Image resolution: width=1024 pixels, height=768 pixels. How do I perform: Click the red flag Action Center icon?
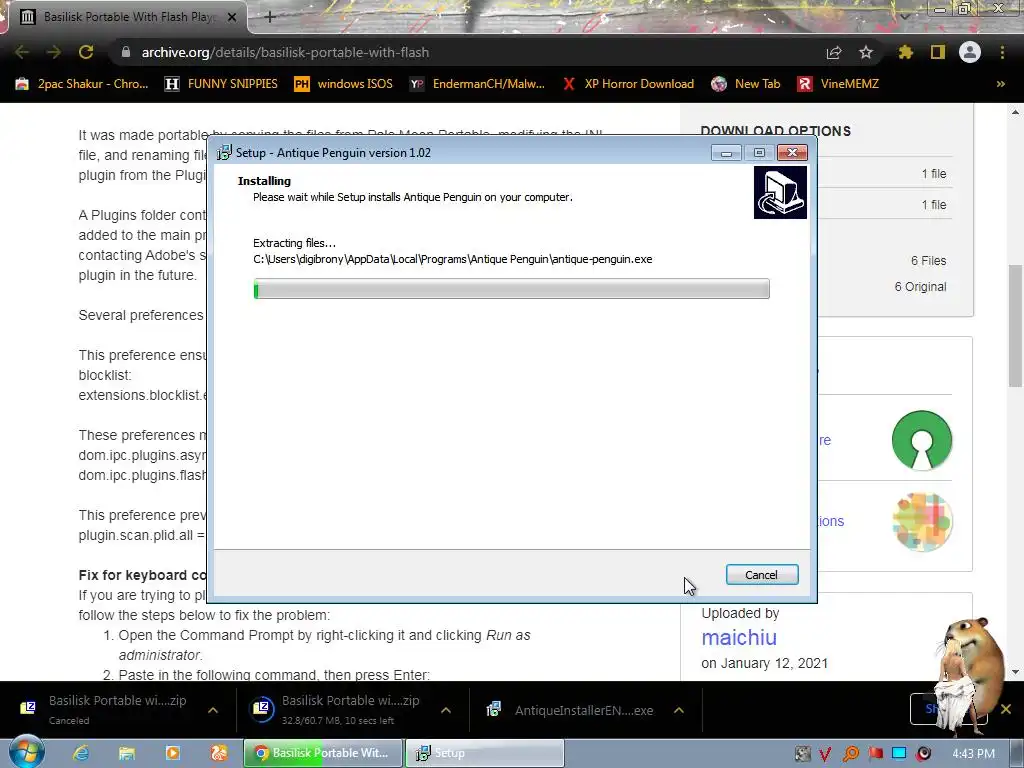click(875, 754)
